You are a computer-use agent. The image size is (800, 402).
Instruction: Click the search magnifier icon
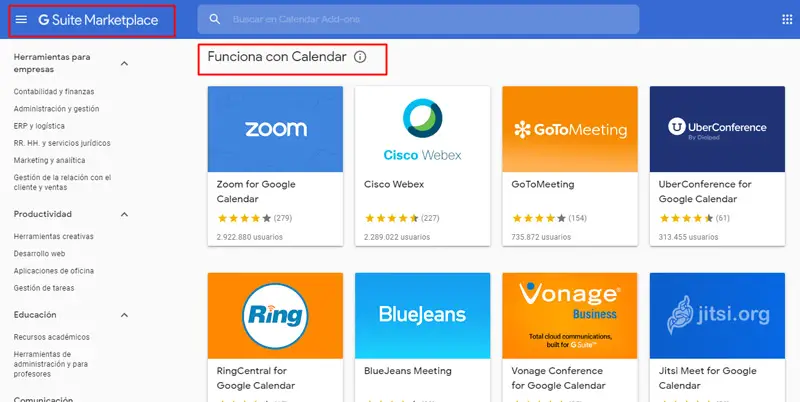tap(215, 20)
